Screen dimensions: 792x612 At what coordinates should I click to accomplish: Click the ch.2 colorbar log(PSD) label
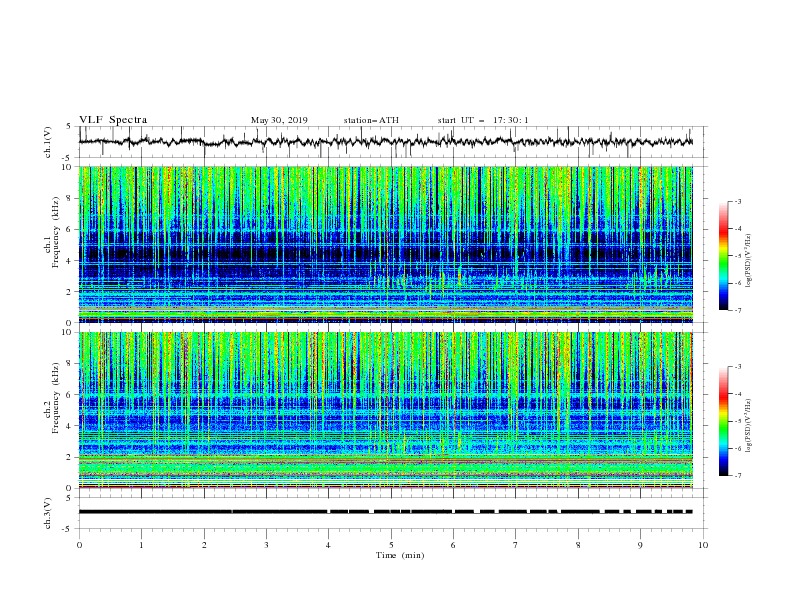point(748,426)
